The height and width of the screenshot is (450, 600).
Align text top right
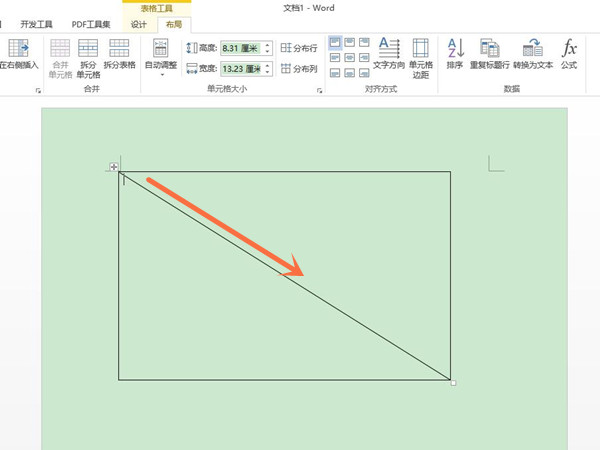(364, 42)
